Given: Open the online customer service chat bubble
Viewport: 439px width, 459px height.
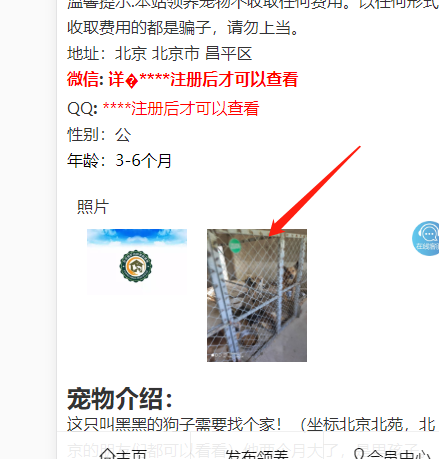Looking at the screenshot, I should [427, 238].
